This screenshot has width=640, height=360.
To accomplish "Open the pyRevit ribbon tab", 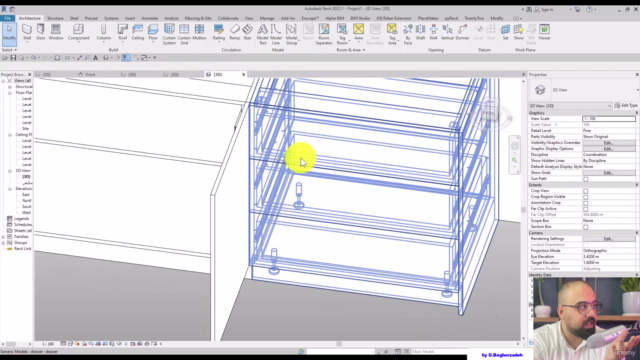I will [451, 18].
